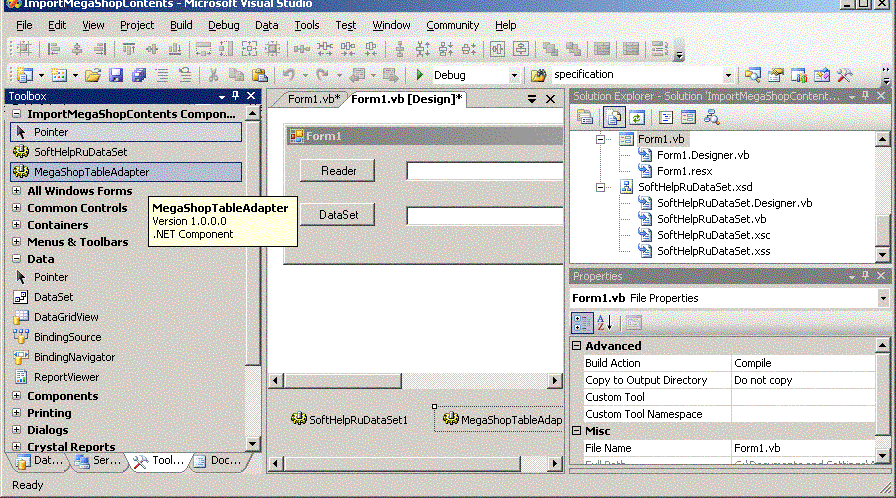
Task: Click the designer horizontal scrollbar right arrow
Action: 554,380
